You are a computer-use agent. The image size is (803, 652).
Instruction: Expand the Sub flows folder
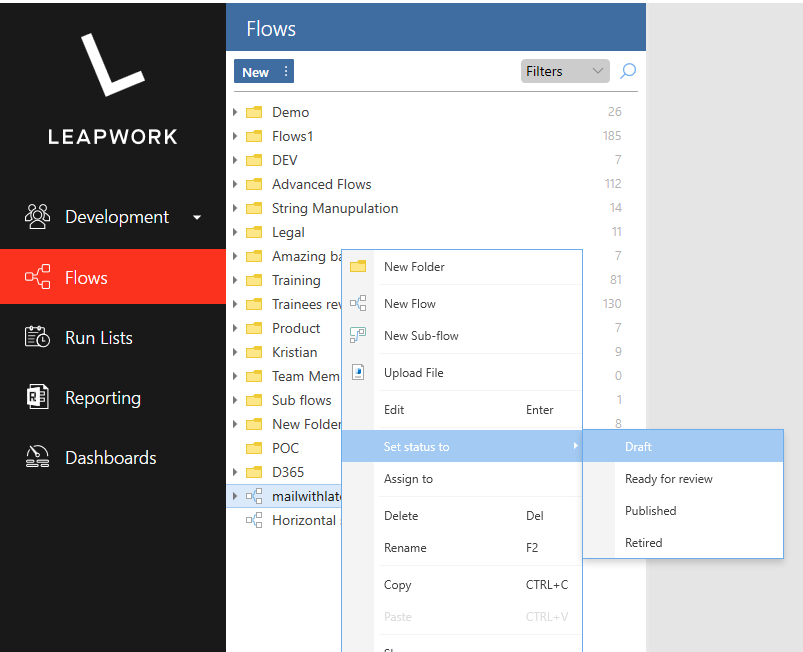pos(235,400)
